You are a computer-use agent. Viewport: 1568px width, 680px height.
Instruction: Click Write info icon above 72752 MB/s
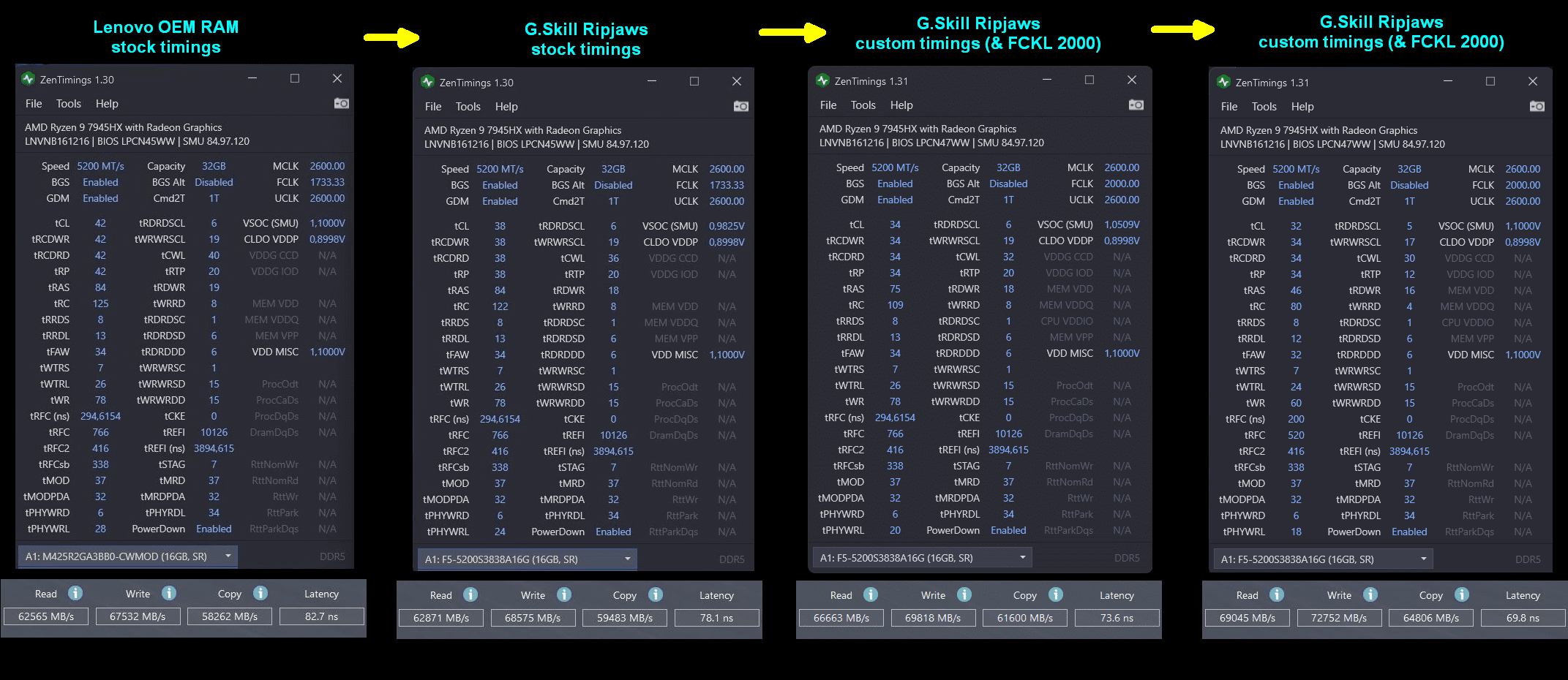point(1370,594)
